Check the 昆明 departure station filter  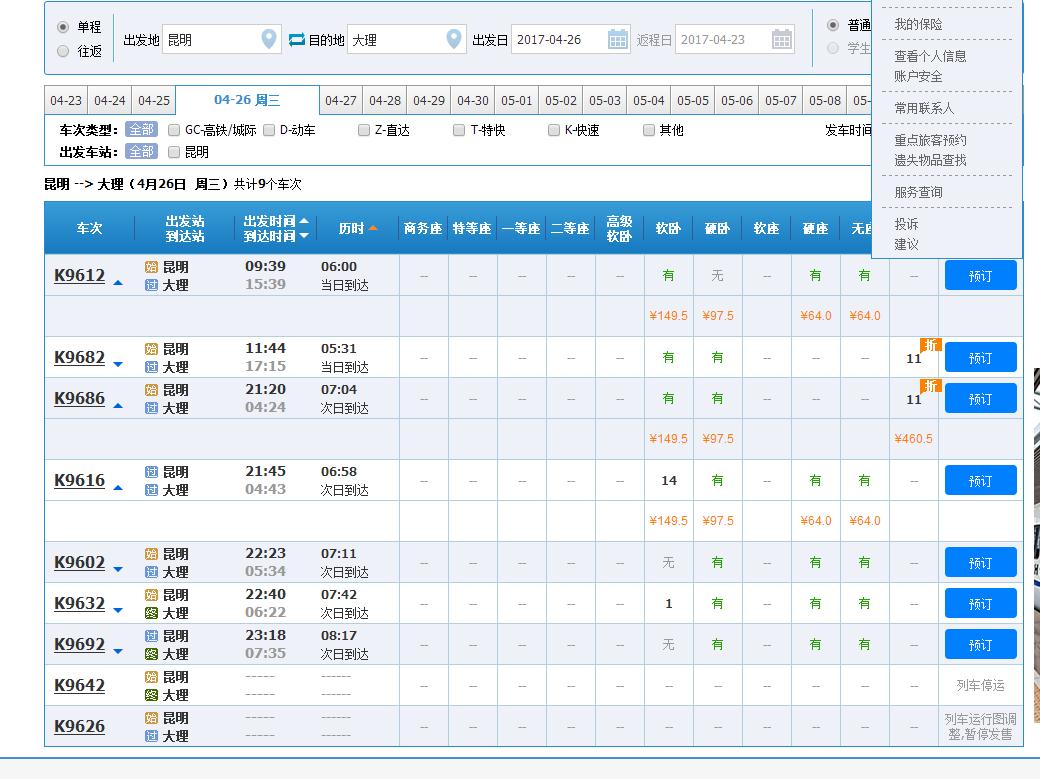click(174, 152)
